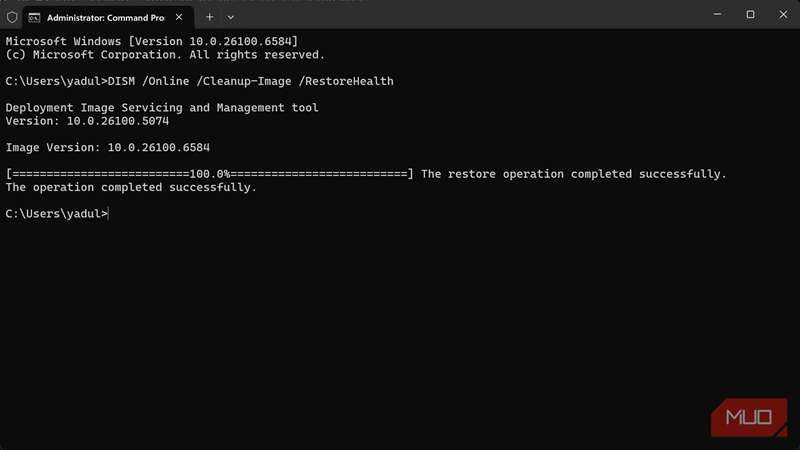
Task: Click the 100.0% progress bar
Action: (x=209, y=174)
